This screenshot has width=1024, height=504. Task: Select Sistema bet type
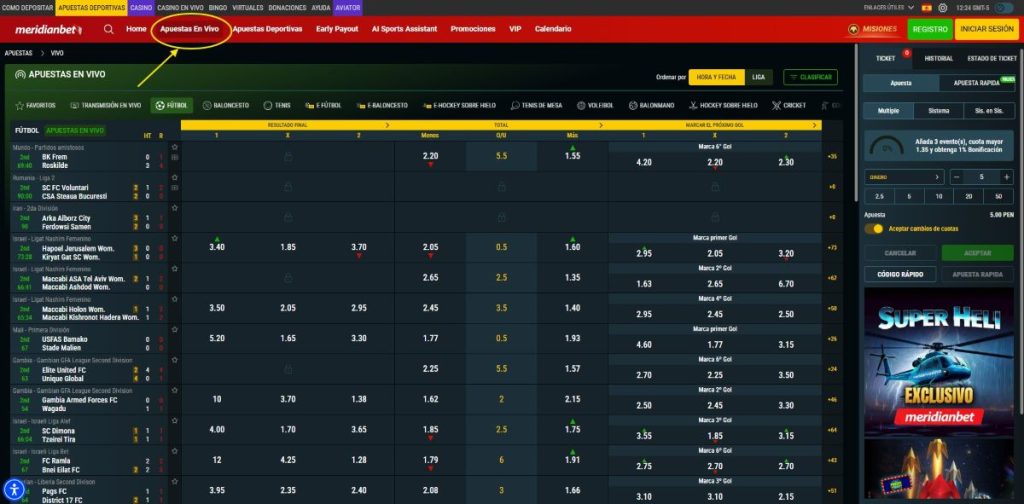click(938, 111)
